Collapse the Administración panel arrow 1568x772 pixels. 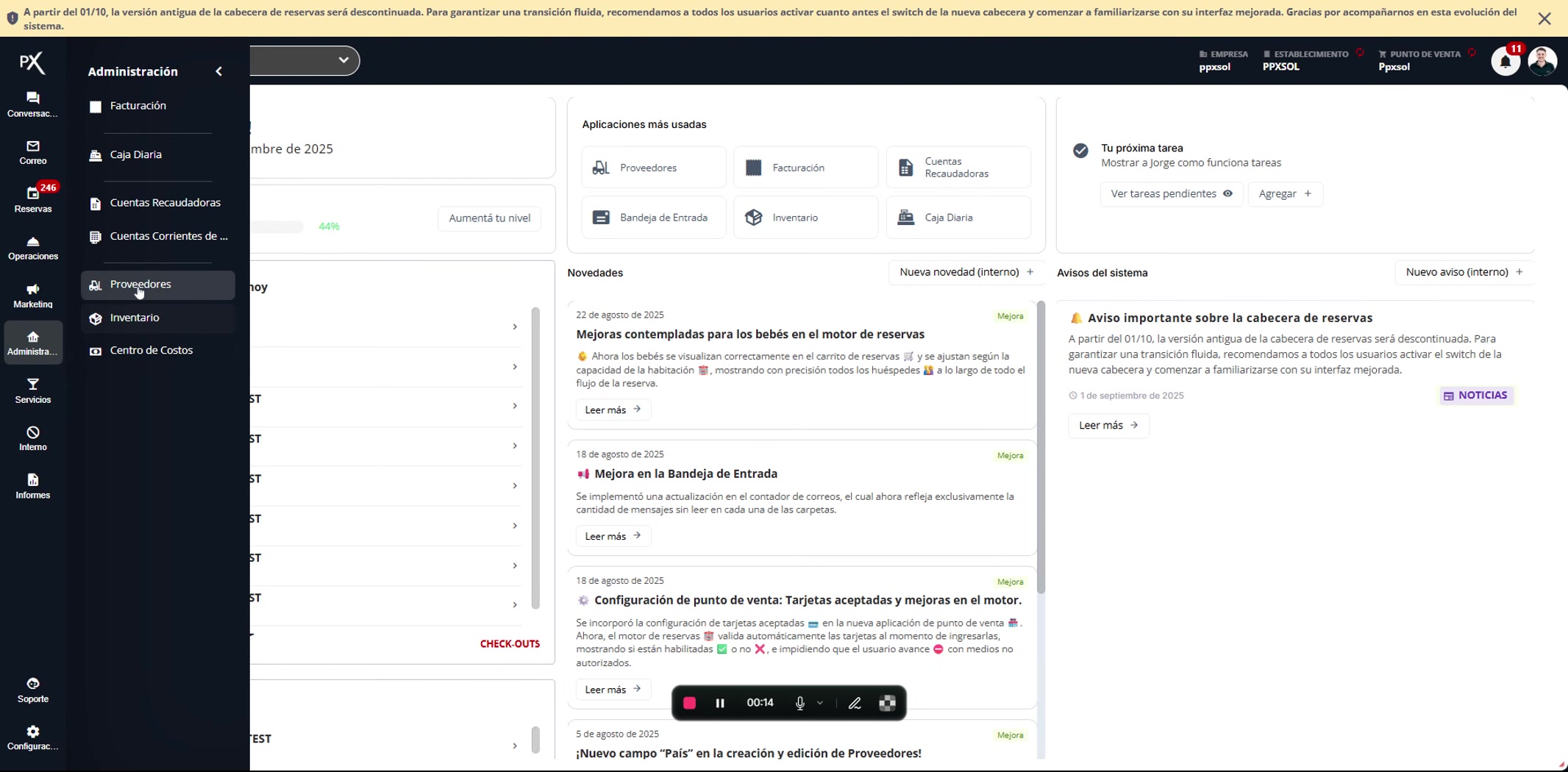pyautogui.click(x=219, y=71)
